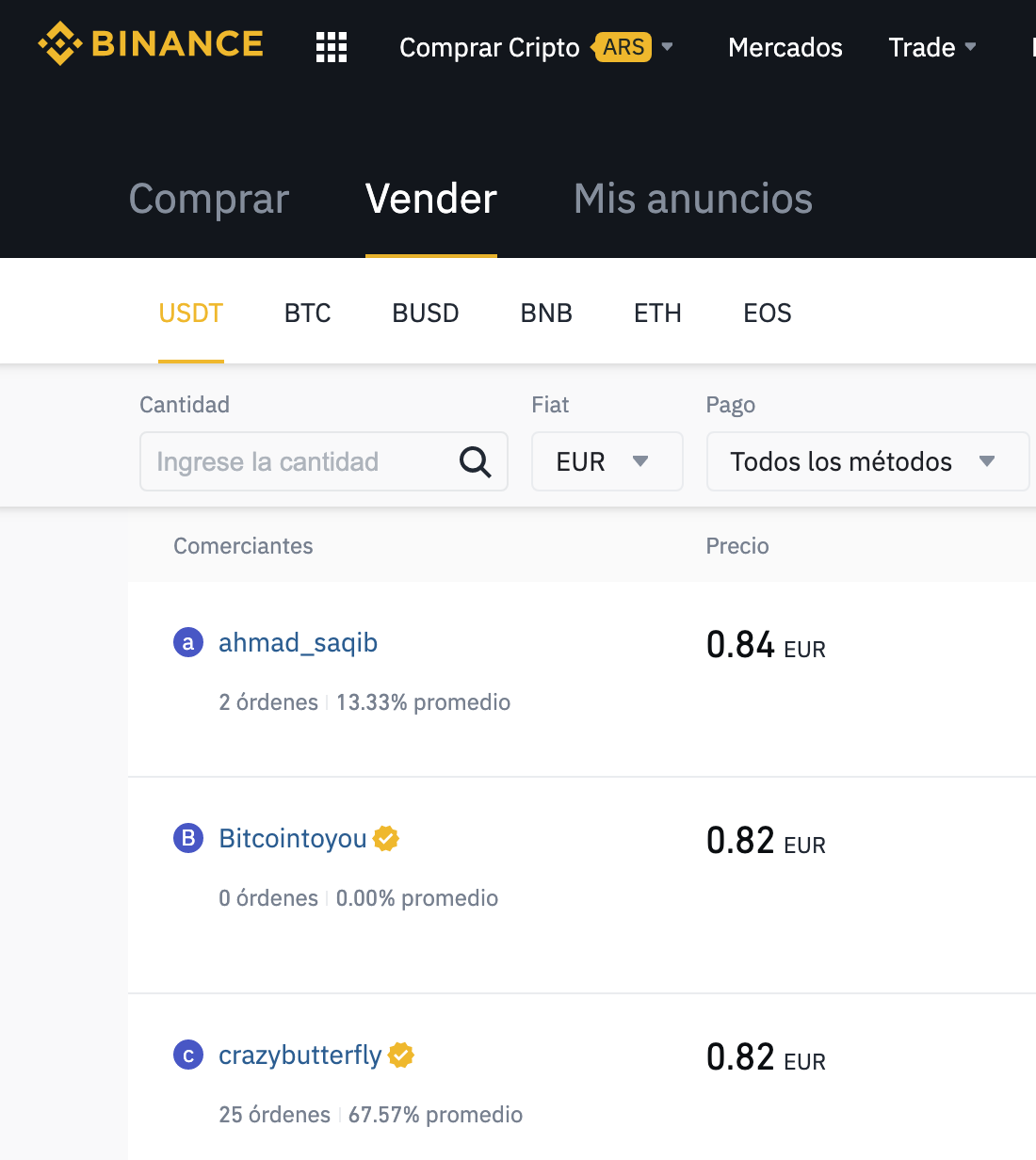
Task: Open the Mis anuncios tab
Action: [692, 199]
